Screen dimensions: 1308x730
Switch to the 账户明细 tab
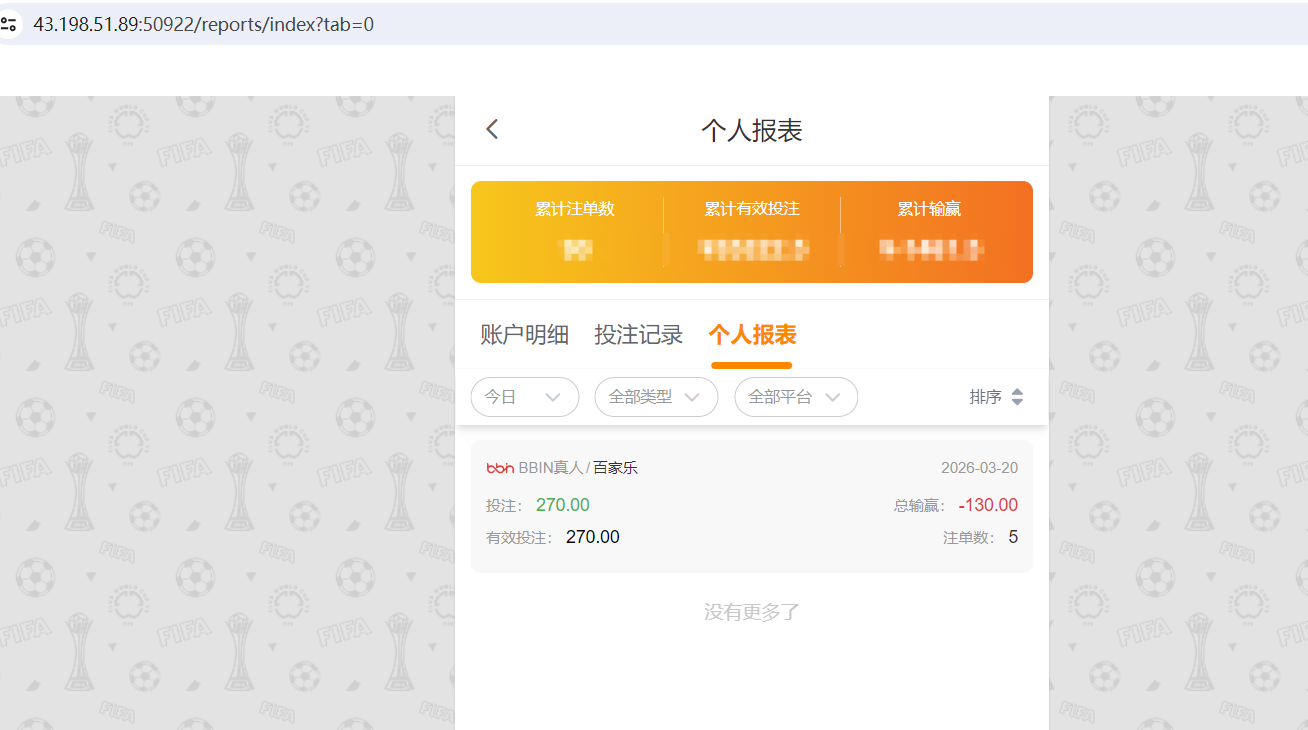click(x=525, y=334)
